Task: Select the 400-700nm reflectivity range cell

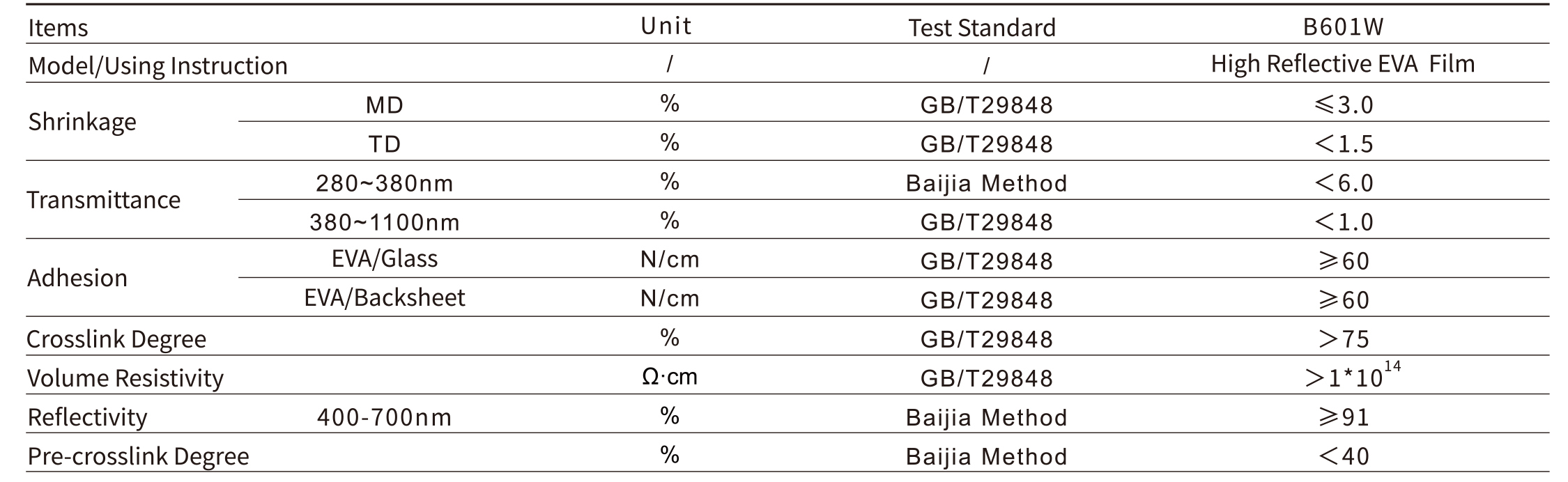Action: [x=385, y=417]
